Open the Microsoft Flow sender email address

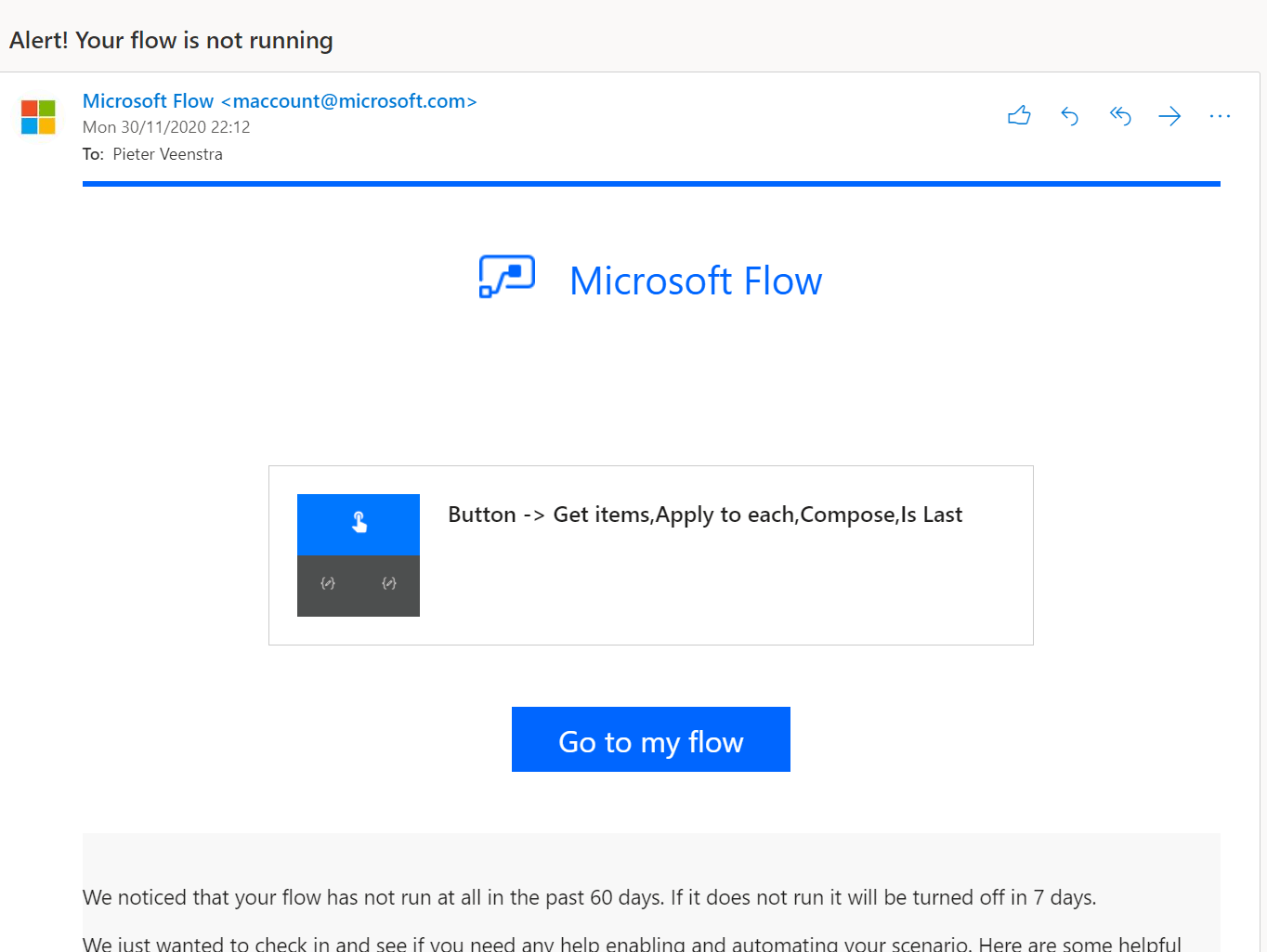click(348, 100)
